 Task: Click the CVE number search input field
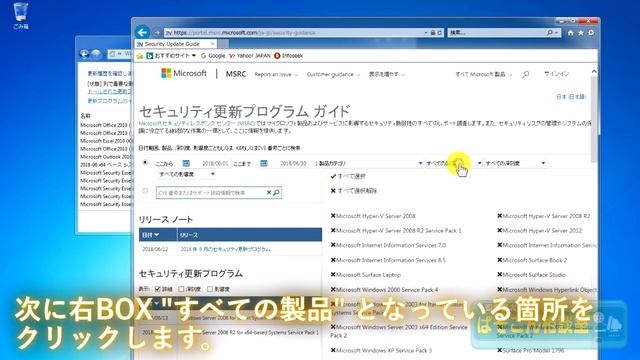pos(211,193)
